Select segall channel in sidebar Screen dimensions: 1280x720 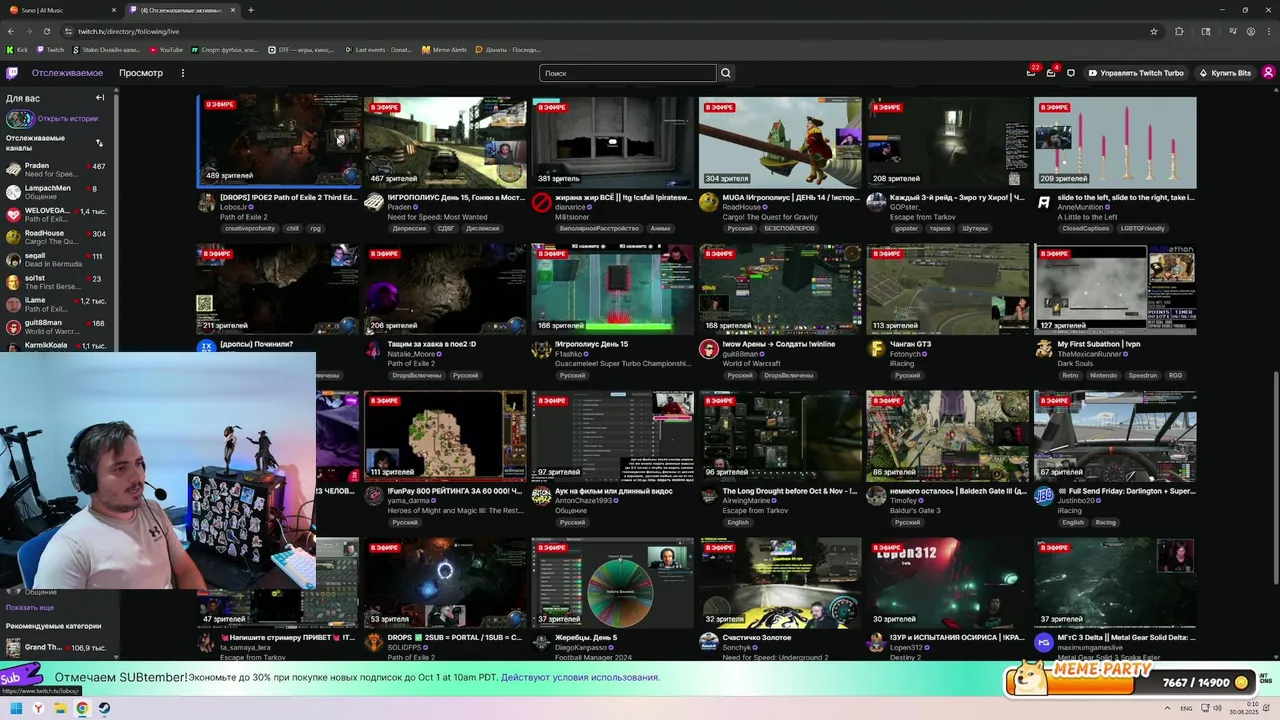click(x=57, y=260)
